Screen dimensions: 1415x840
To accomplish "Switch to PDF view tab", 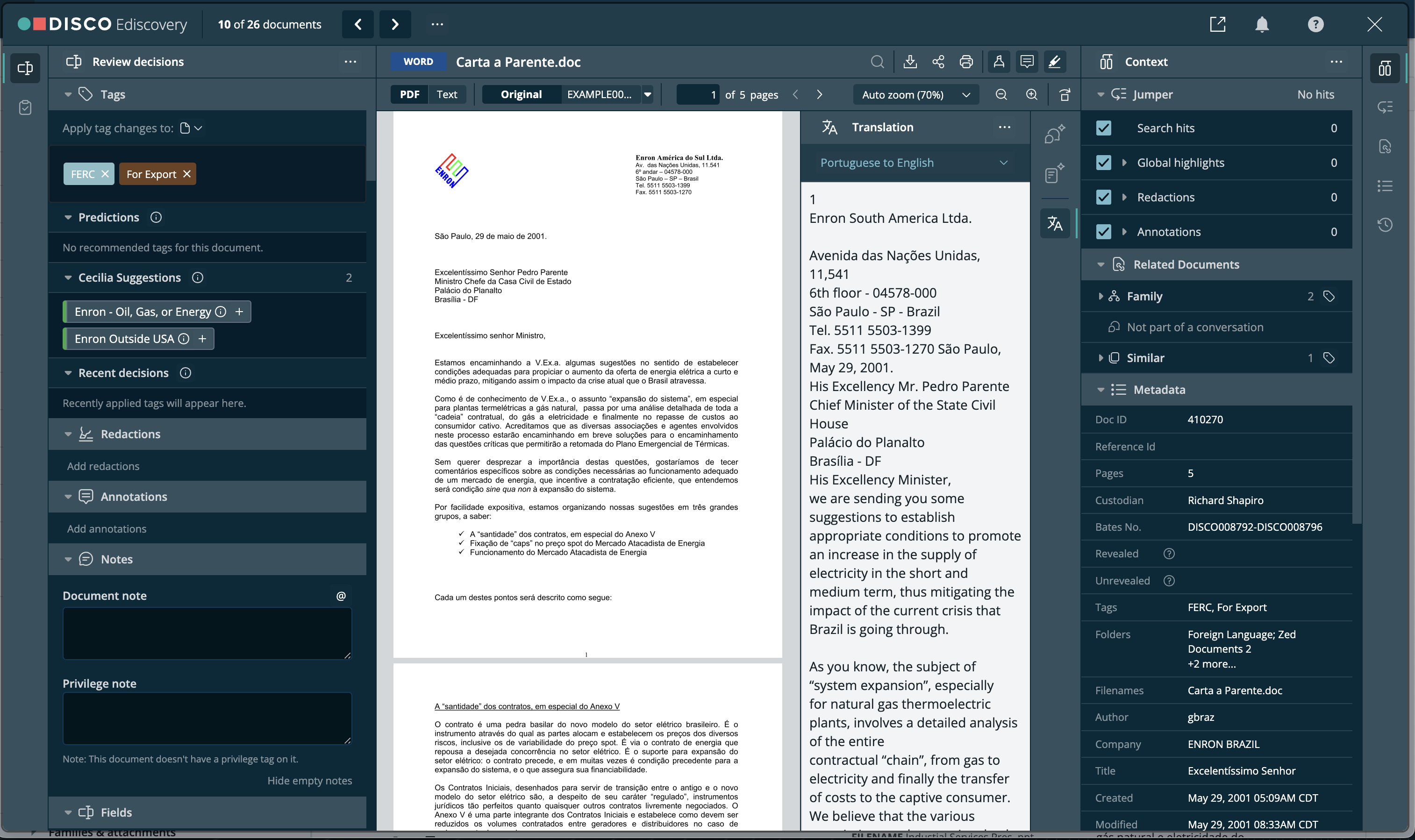I will tap(409, 94).
